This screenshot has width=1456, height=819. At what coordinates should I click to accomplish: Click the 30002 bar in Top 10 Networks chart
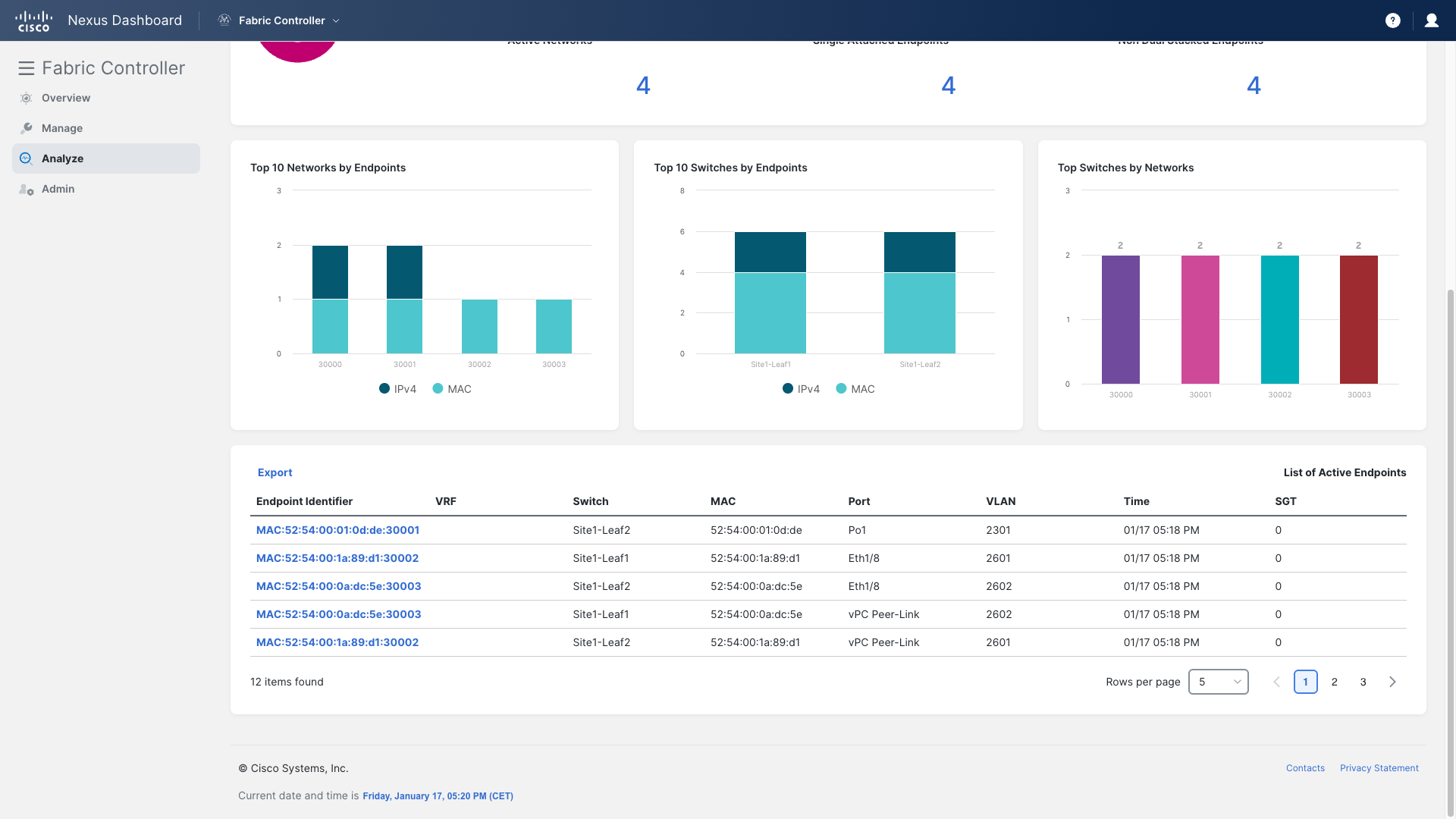(x=479, y=326)
